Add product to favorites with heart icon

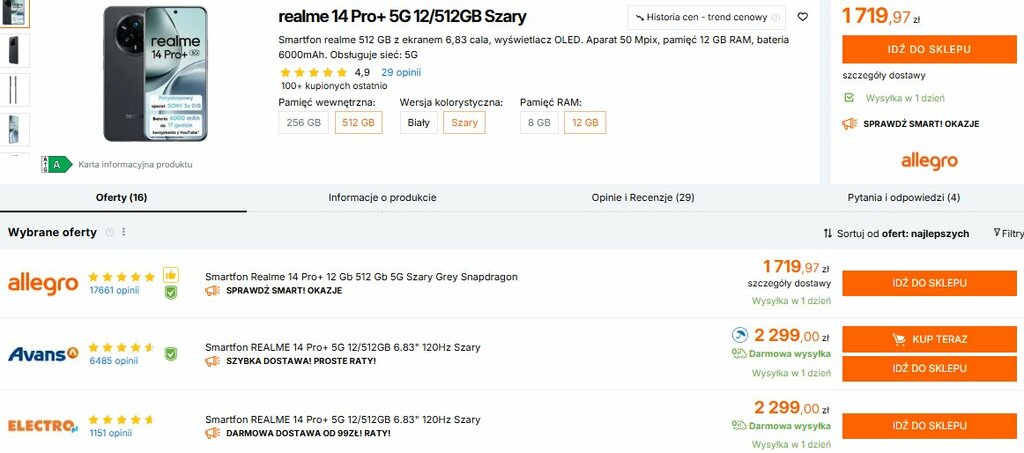[x=802, y=17]
